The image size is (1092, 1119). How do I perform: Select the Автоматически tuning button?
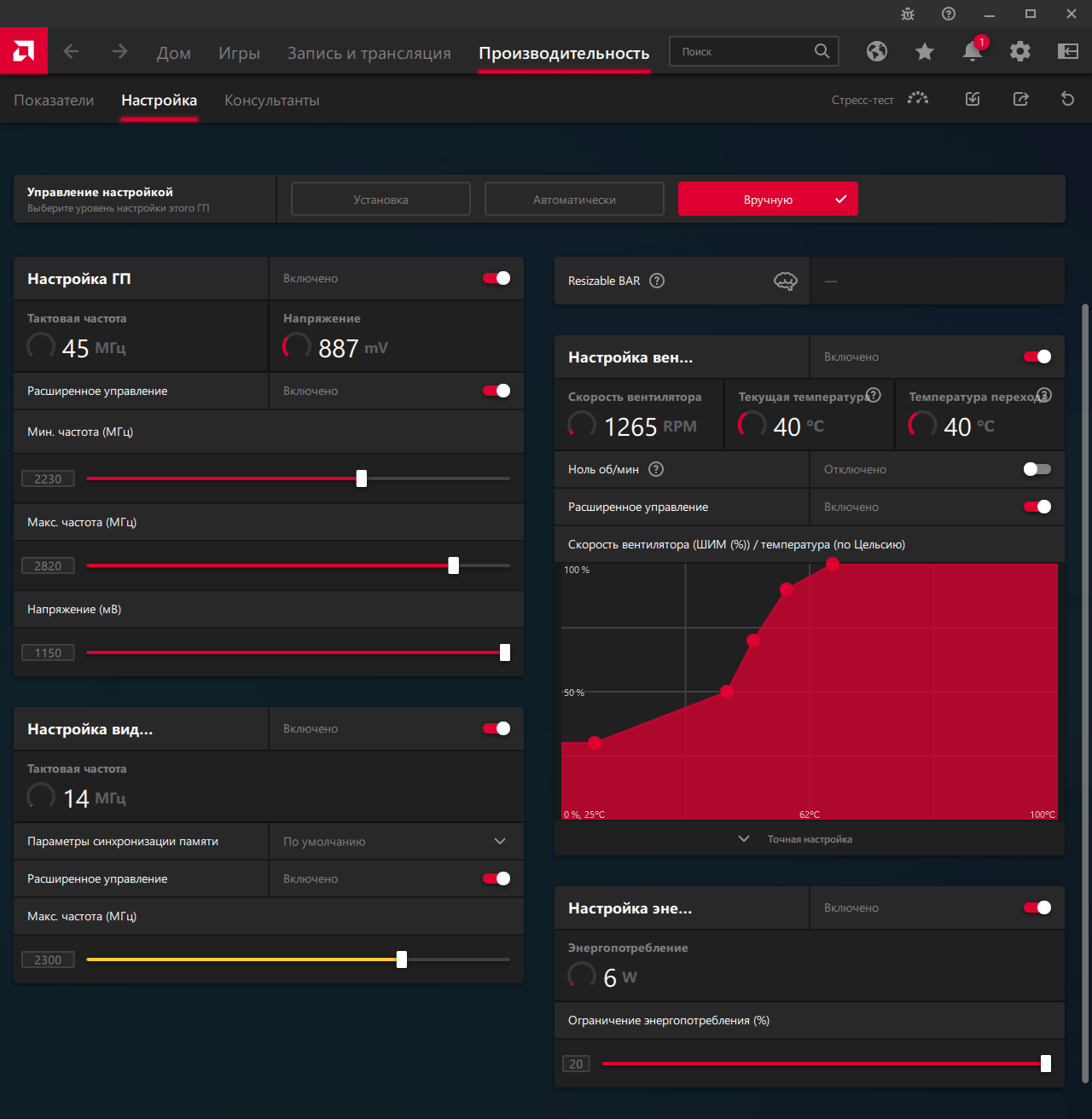(574, 200)
